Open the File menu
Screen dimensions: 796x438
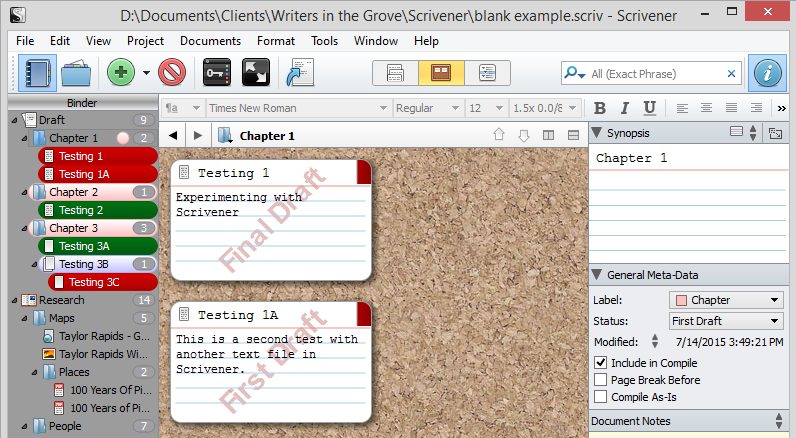click(x=25, y=41)
